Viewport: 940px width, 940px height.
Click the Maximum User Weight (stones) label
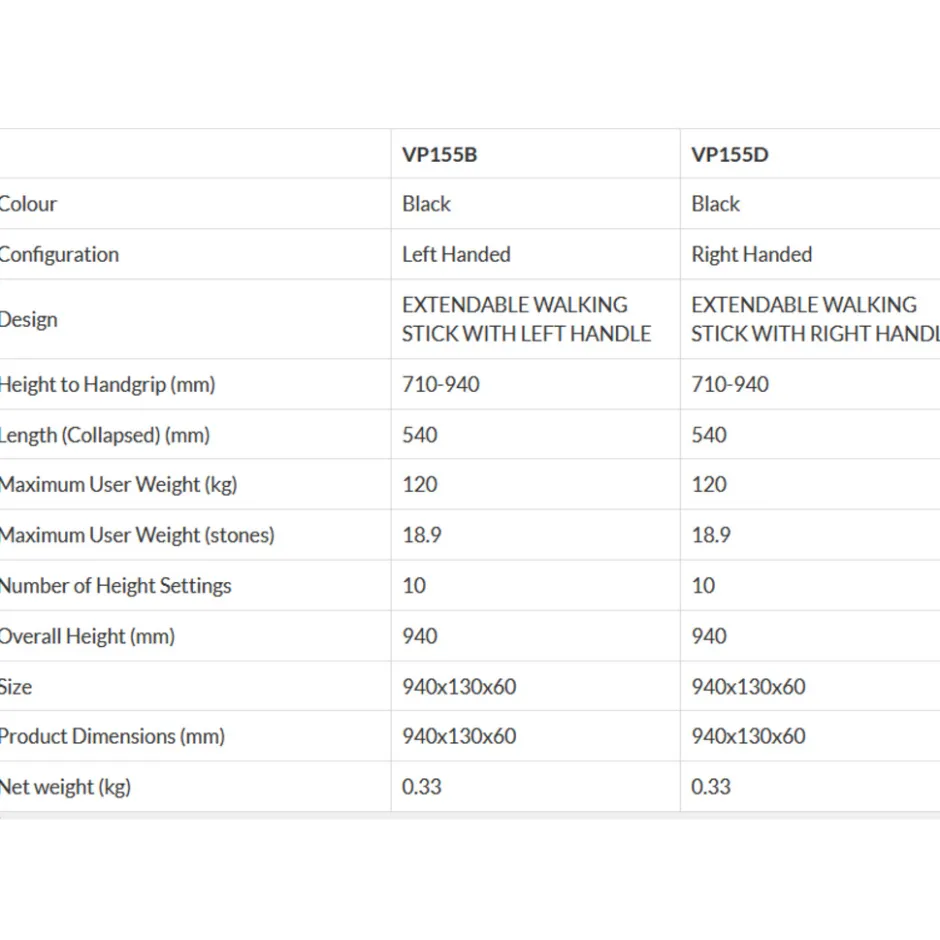point(137,535)
